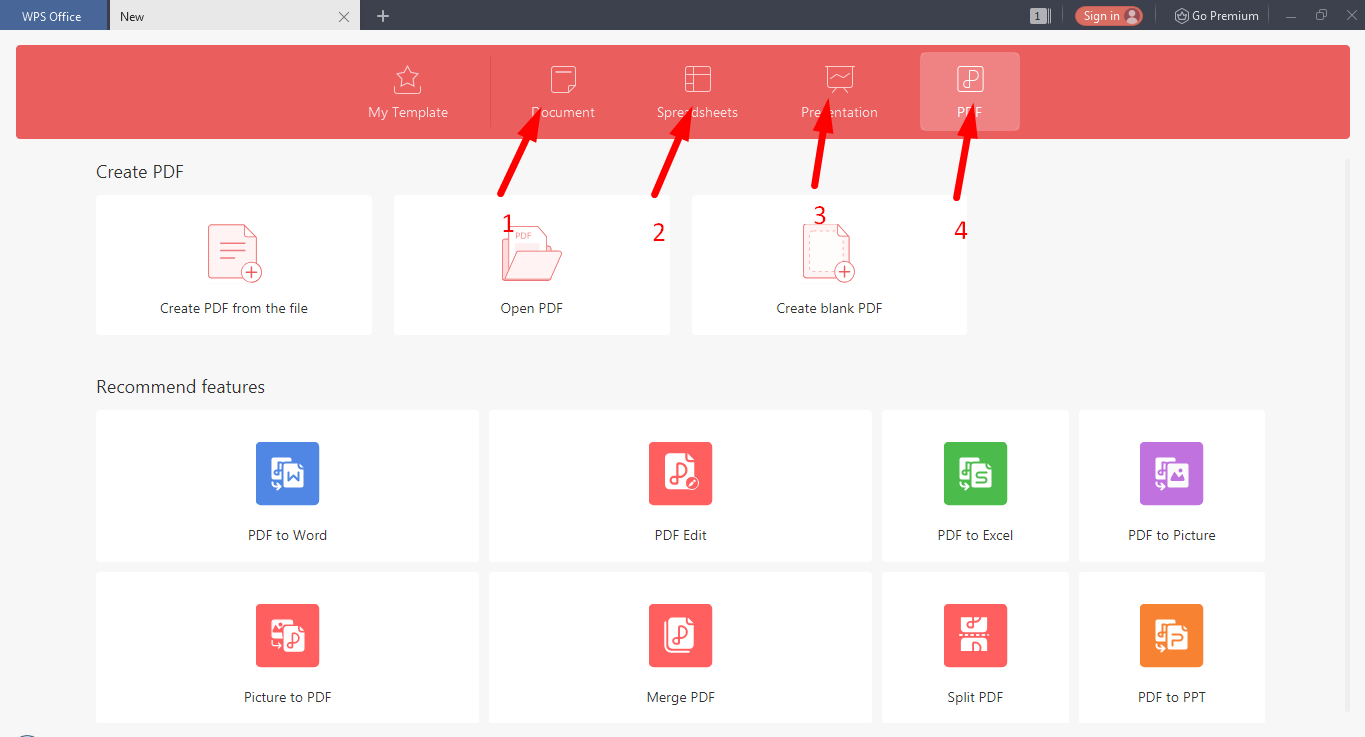Open the PDF to Word converter
Screen dimensions: 1365x737
[x=287, y=486]
